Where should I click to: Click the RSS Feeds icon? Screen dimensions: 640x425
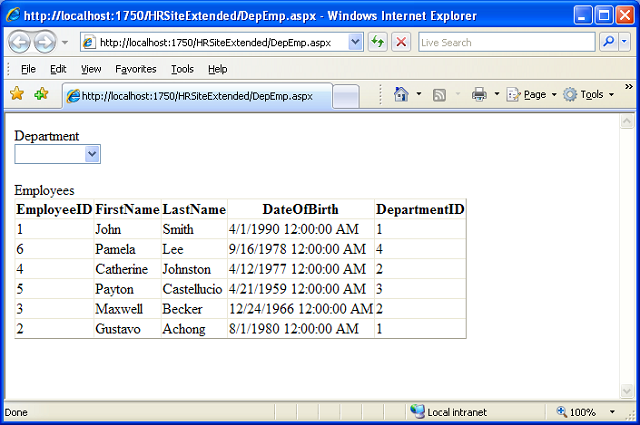(x=439, y=95)
